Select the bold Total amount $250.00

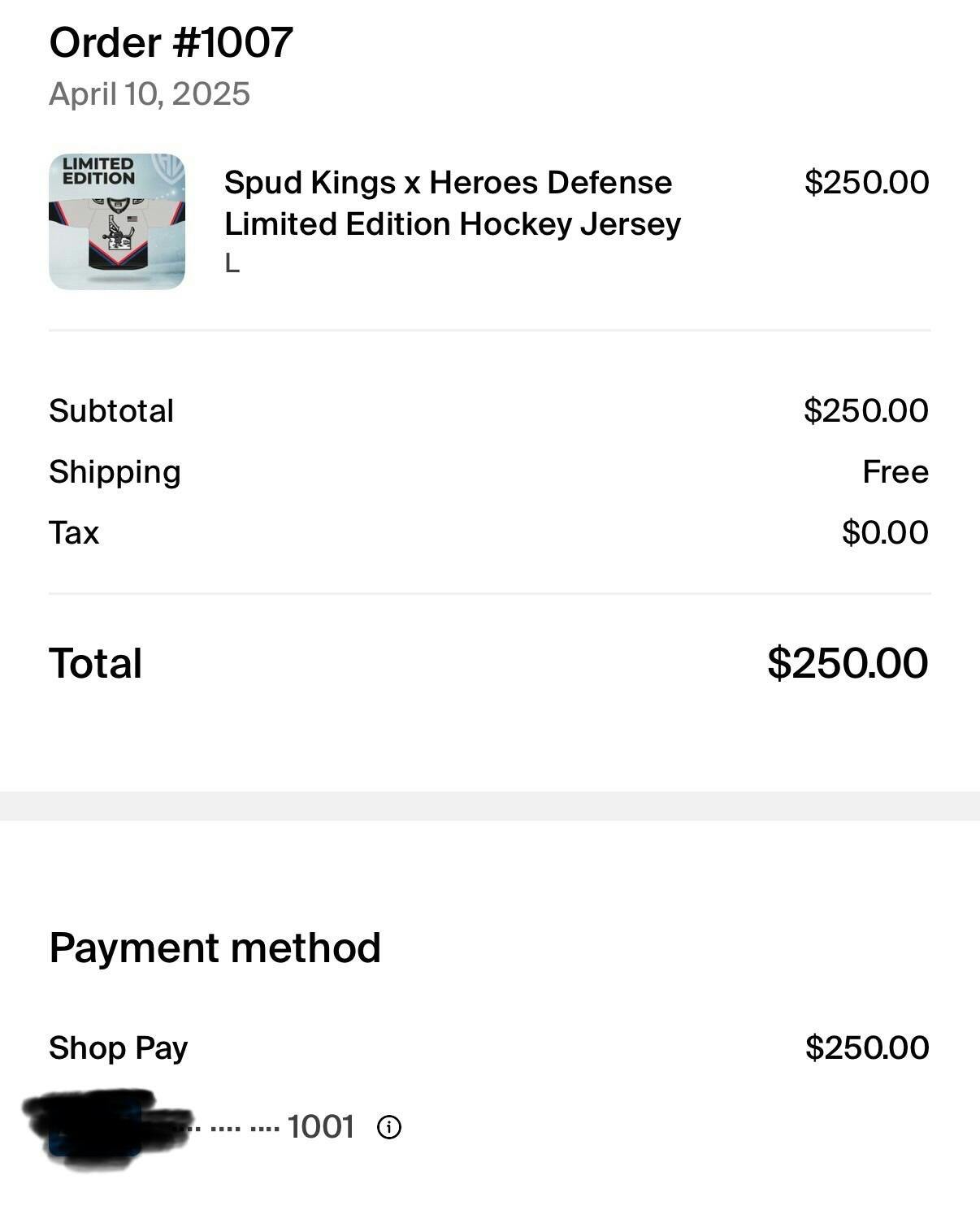pyautogui.click(x=848, y=663)
